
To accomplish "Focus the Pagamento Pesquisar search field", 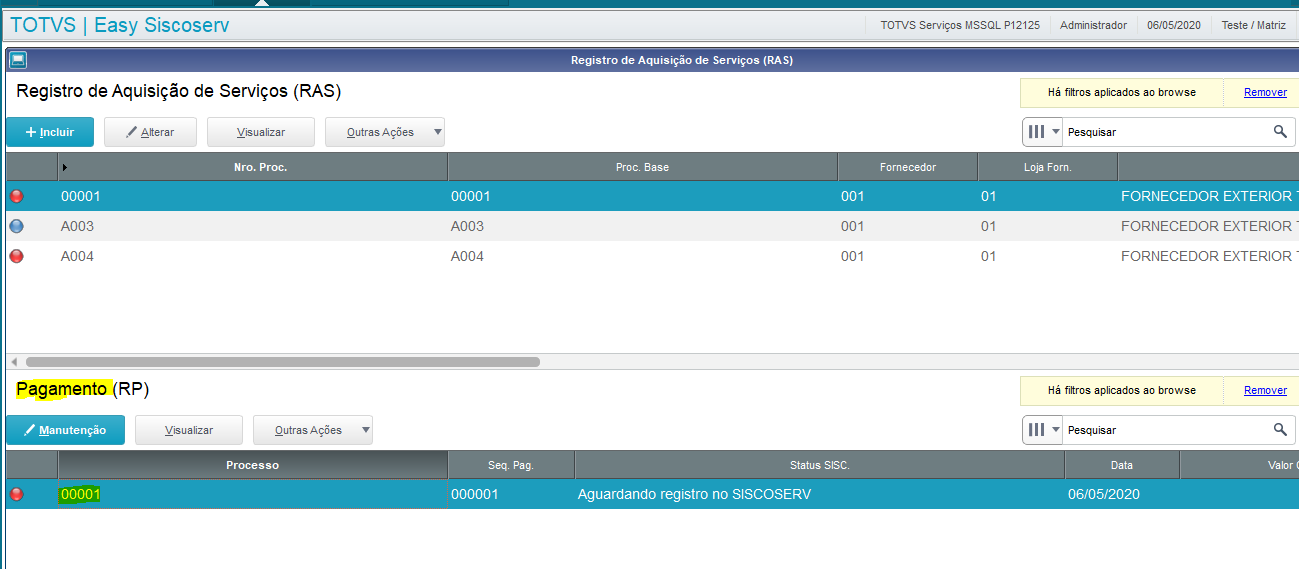I will tap(1166, 430).
